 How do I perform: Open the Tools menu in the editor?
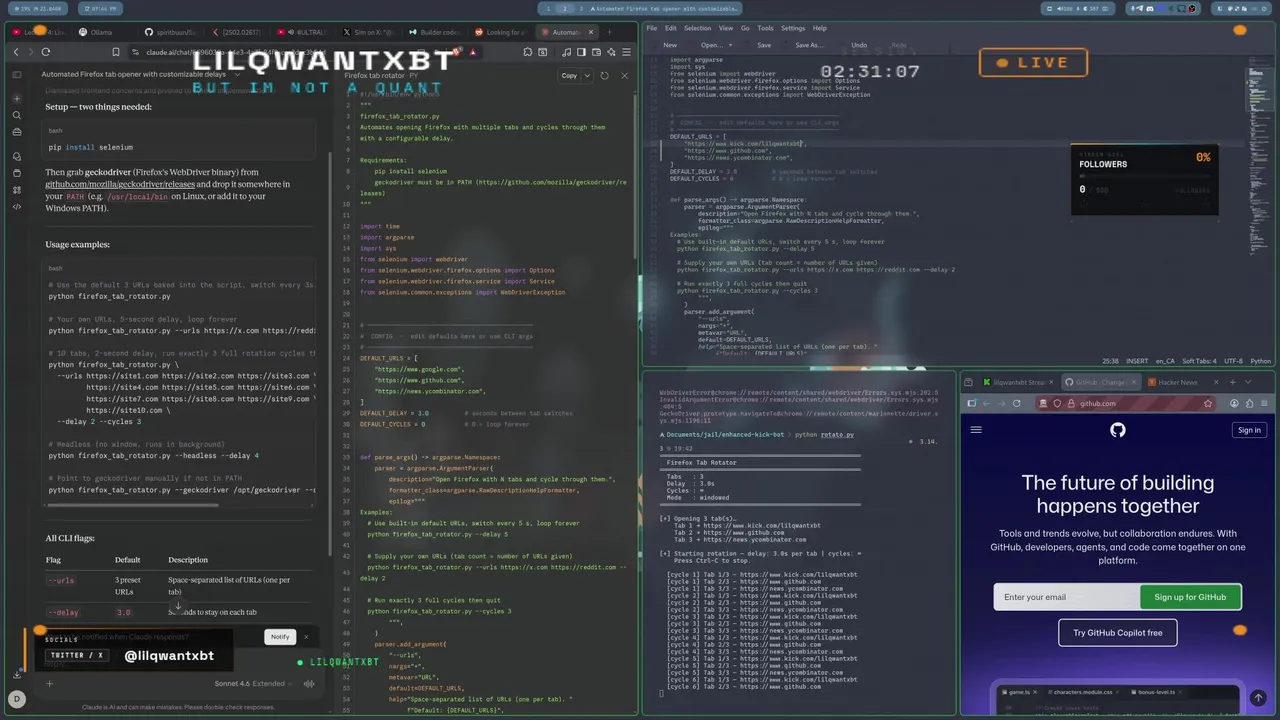[765, 28]
